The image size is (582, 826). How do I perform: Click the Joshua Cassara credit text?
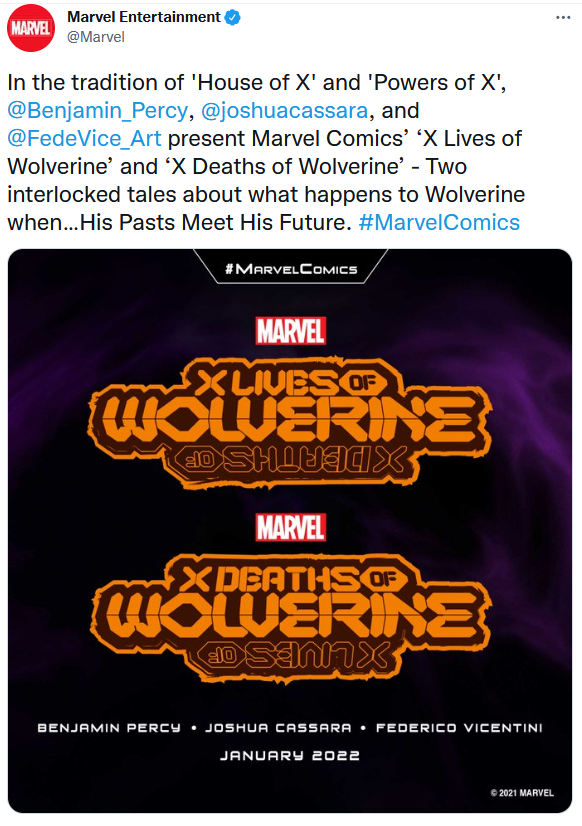click(278, 728)
